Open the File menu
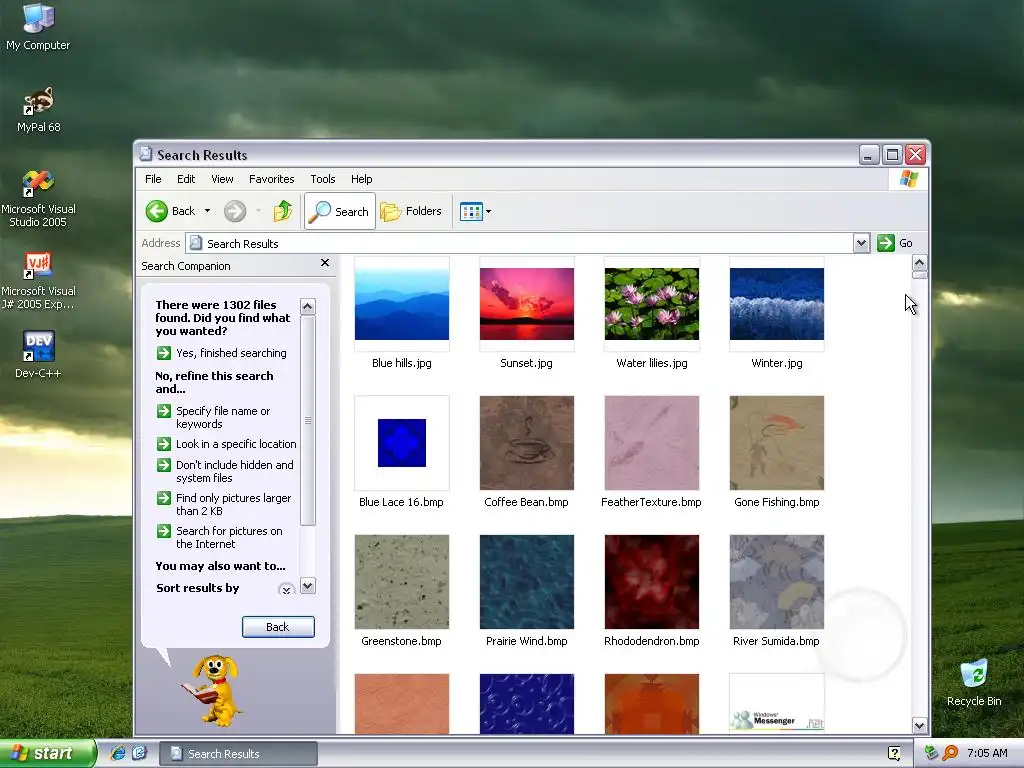 click(x=153, y=179)
